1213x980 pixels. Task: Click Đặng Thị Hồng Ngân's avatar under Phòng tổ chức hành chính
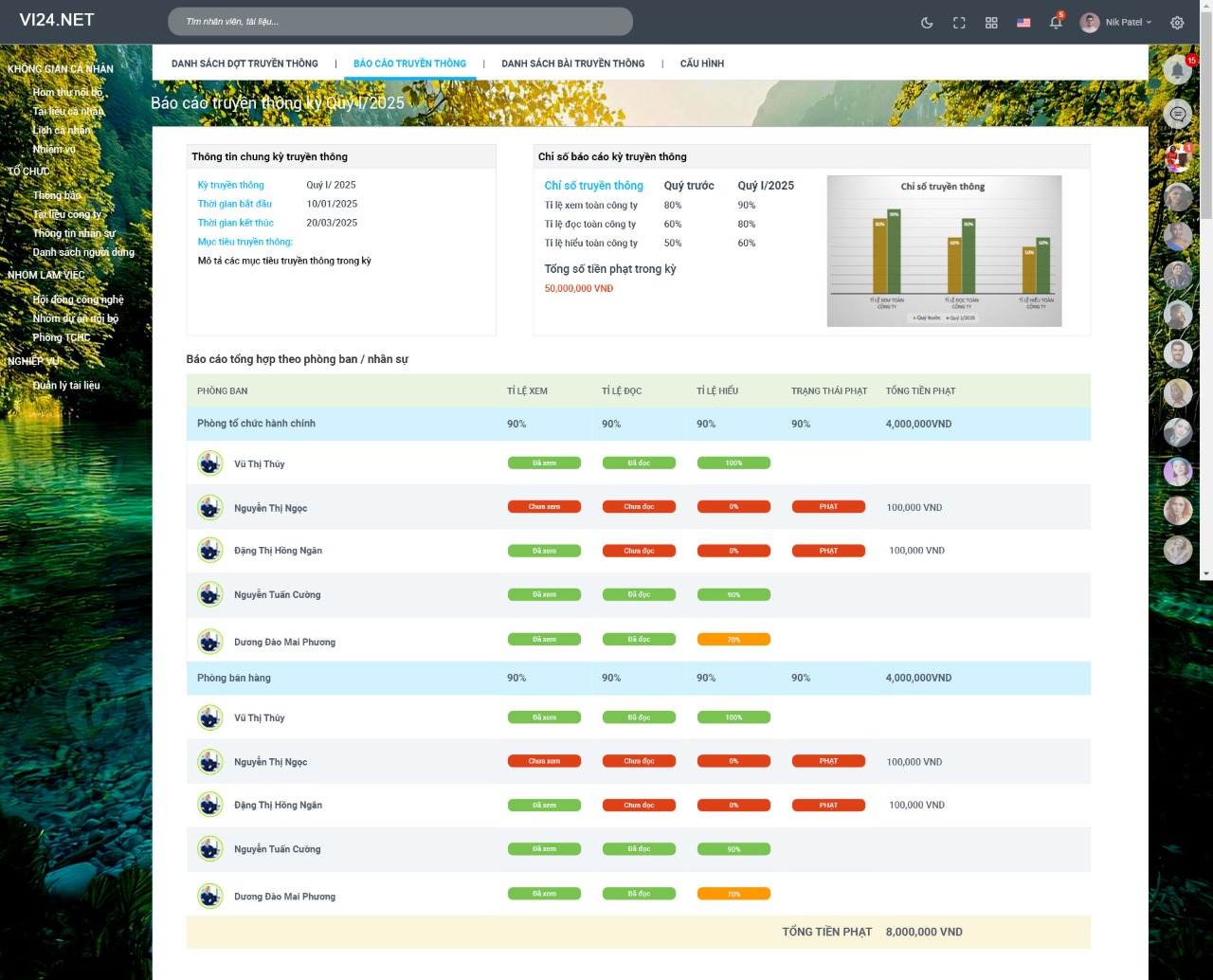pos(210,550)
